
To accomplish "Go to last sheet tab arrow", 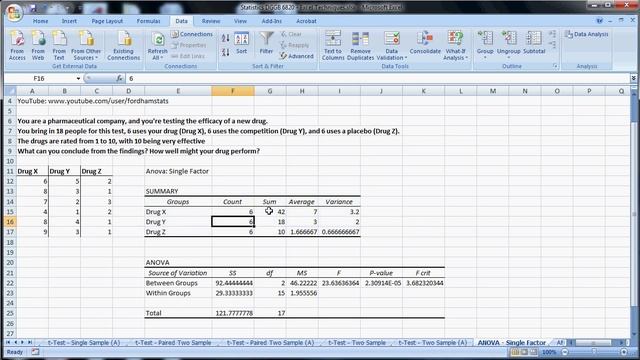I will [29, 342].
